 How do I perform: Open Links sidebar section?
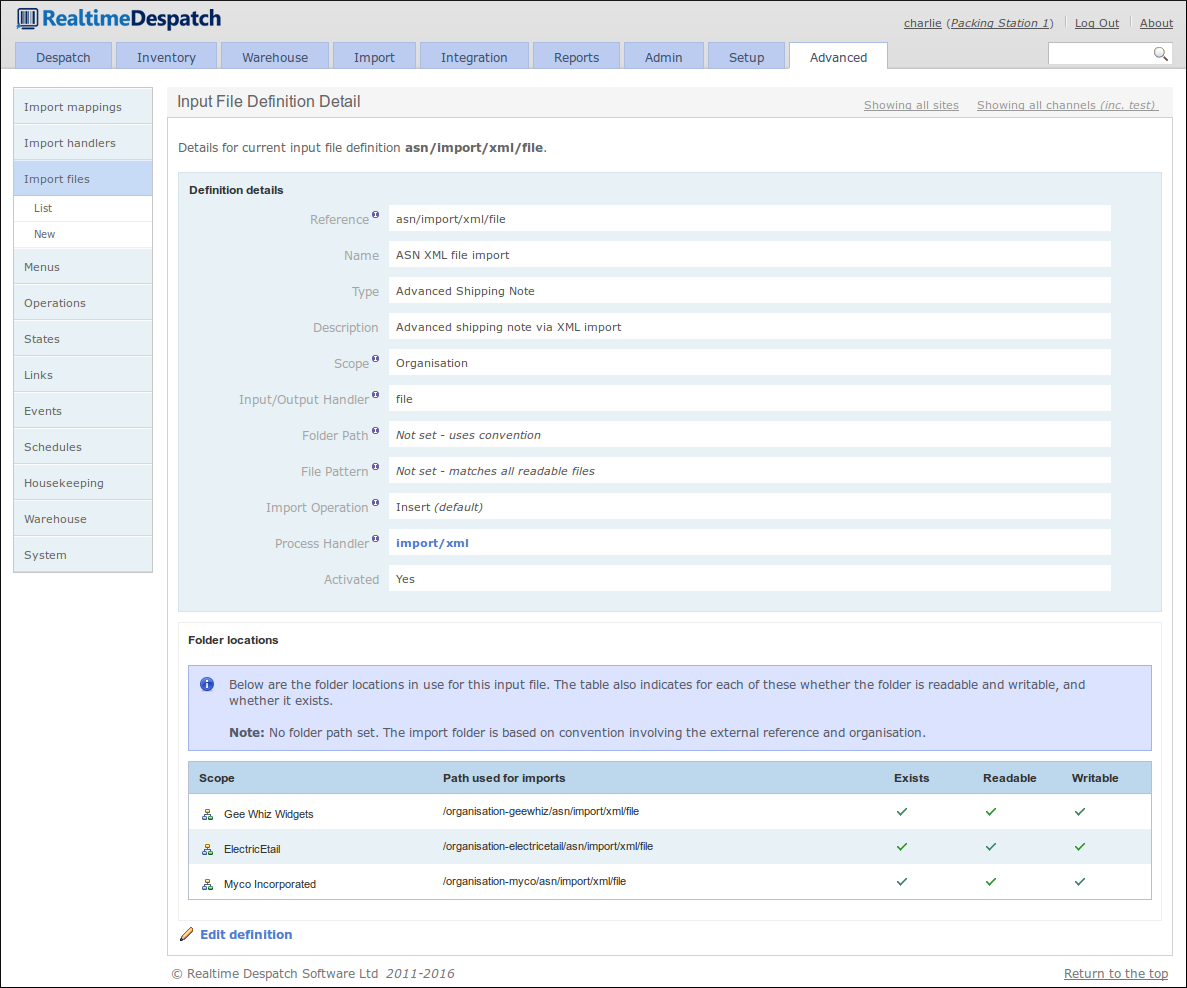(83, 375)
